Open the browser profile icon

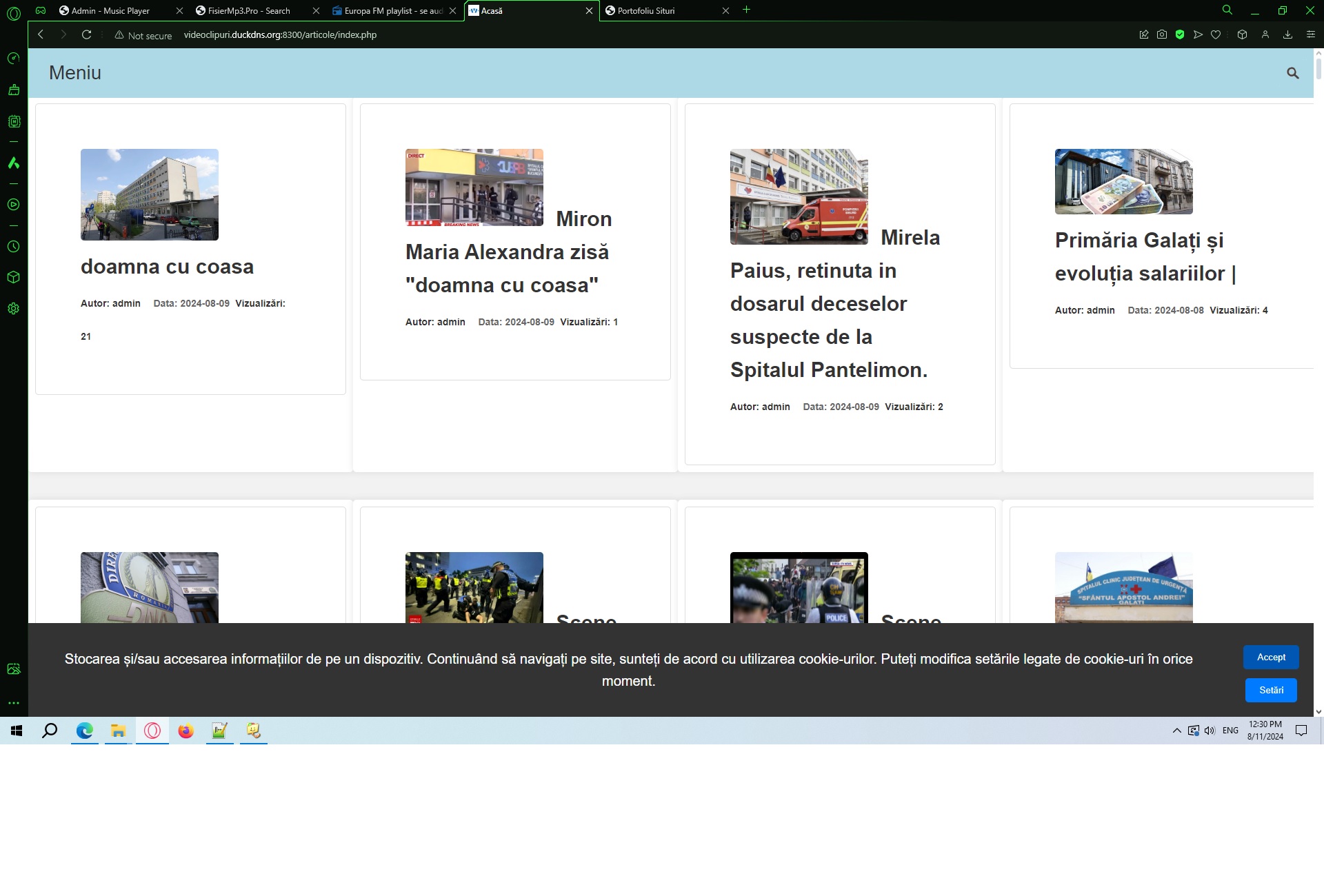click(x=1265, y=34)
